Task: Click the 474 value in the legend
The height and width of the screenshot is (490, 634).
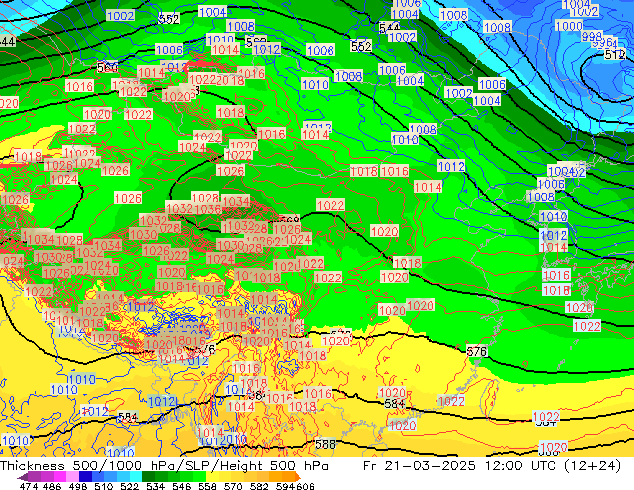Action: [x=29, y=486]
